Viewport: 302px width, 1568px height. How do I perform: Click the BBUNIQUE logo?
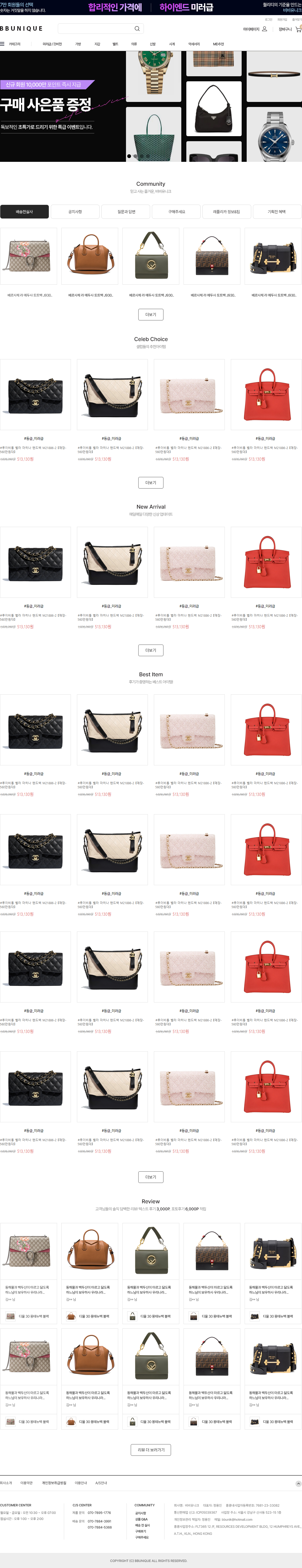click(x=21, y=29)
